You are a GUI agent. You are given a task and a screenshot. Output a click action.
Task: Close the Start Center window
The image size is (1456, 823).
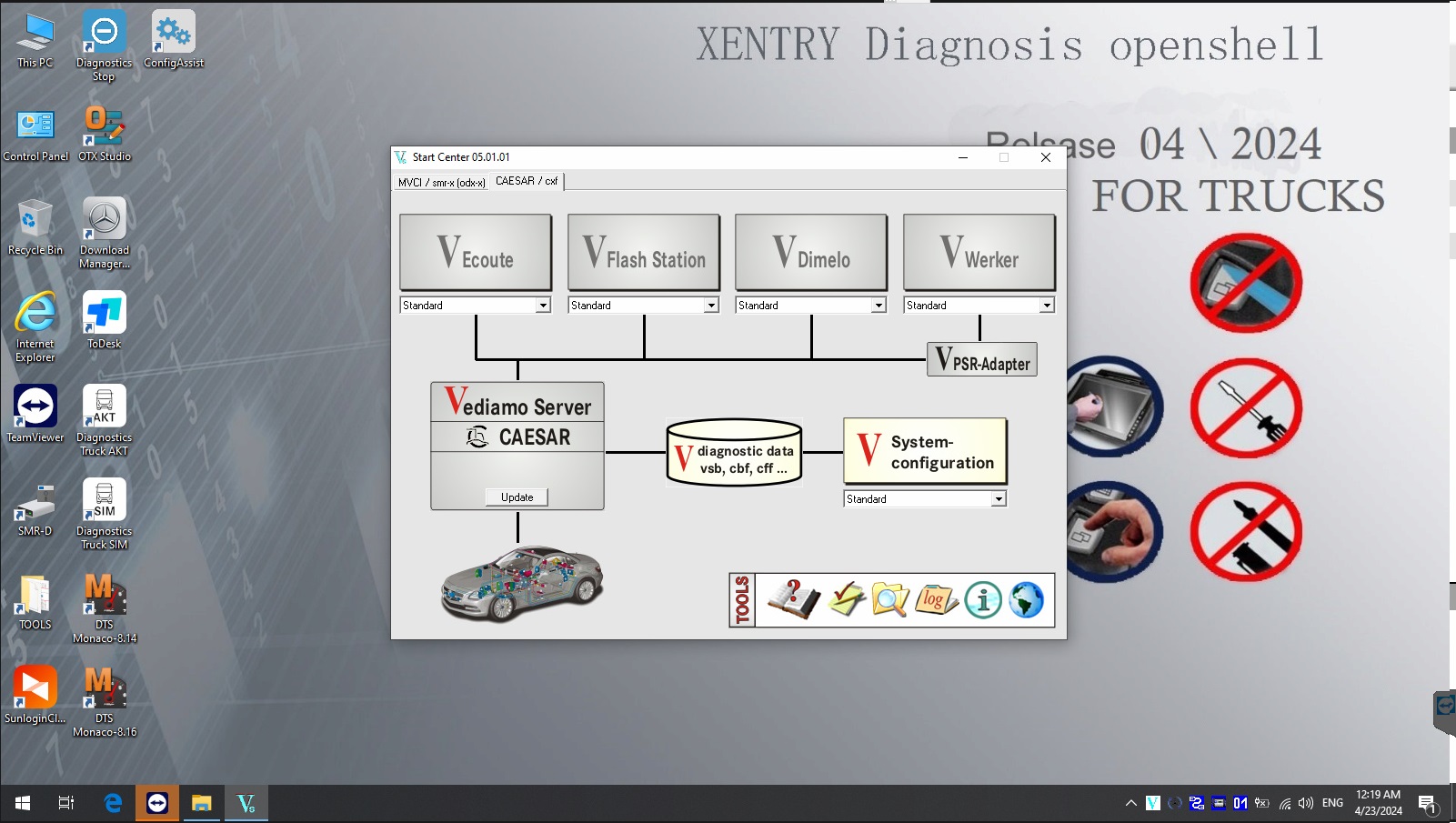coord(1046,157)
